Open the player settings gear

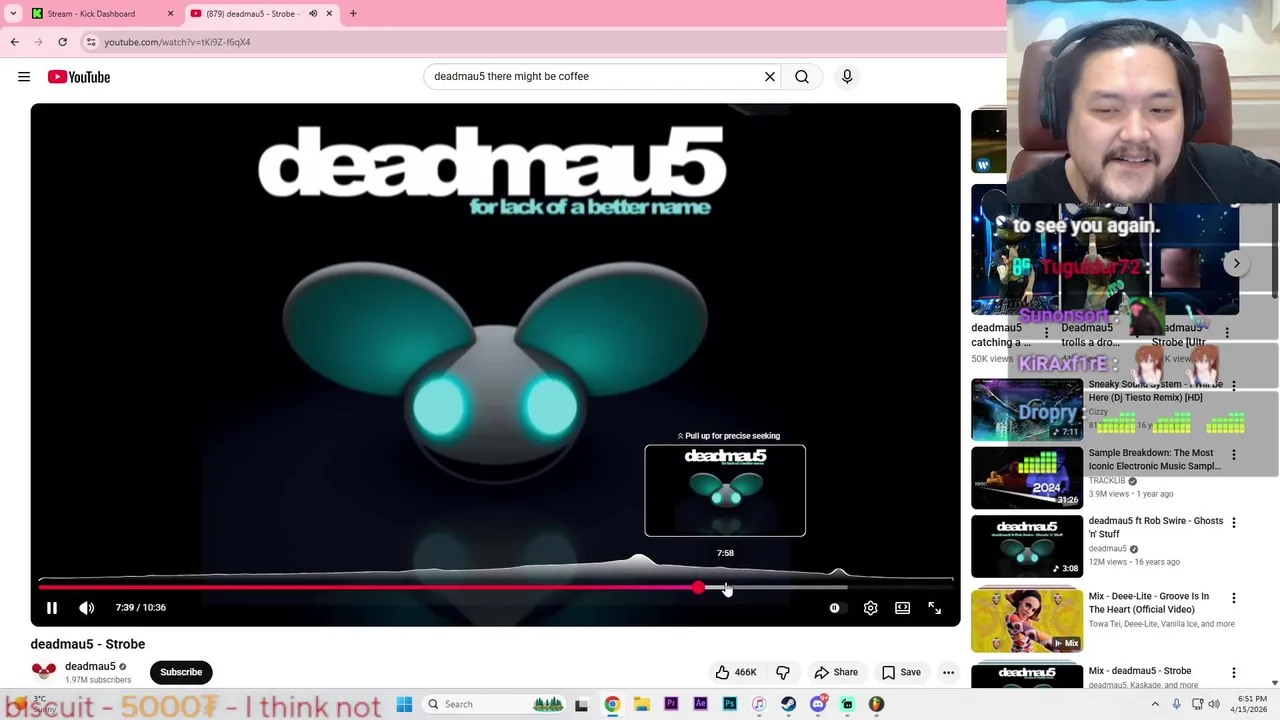pyautogui.click(x=870, y=607)
